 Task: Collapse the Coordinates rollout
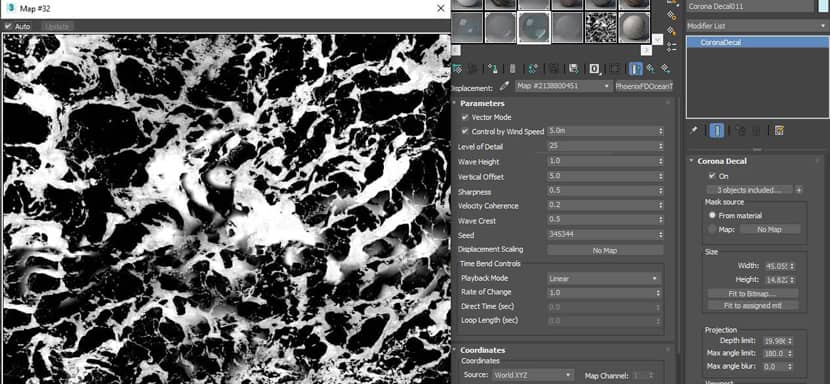[482, 350]
